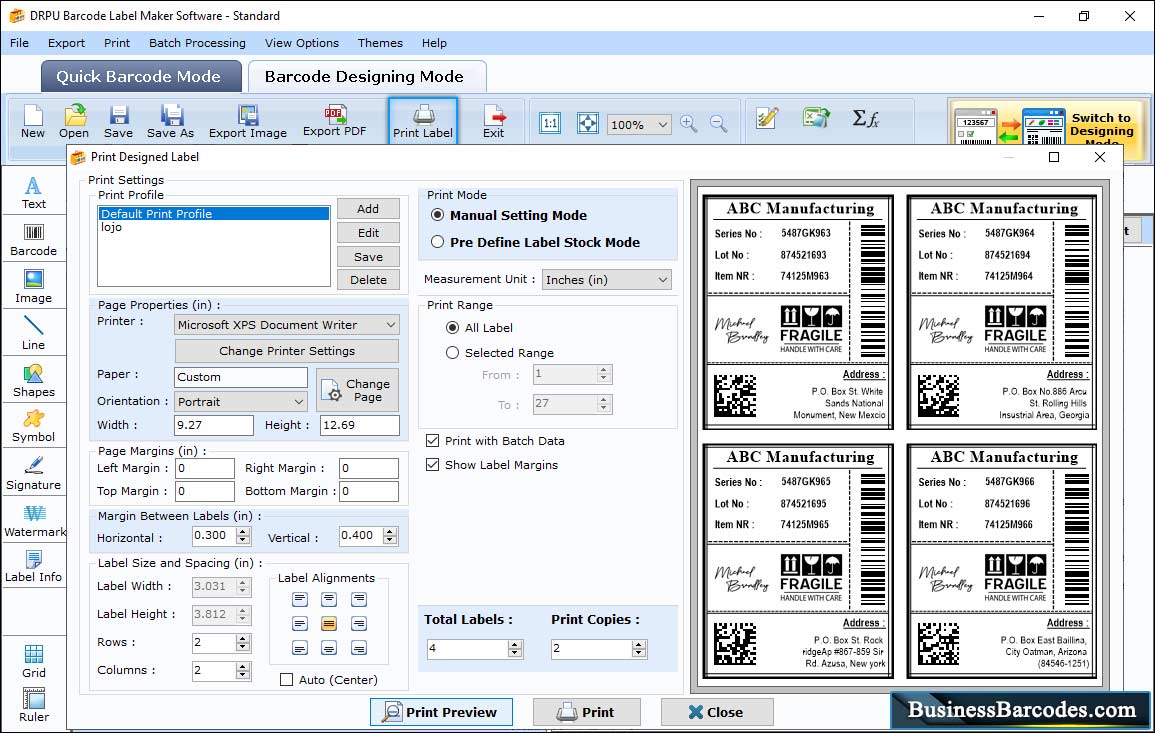Use the Save As toolbar icon
The height and width of the screenshot is (733, 1155).
pyautogui.click(x=170, y=122)
